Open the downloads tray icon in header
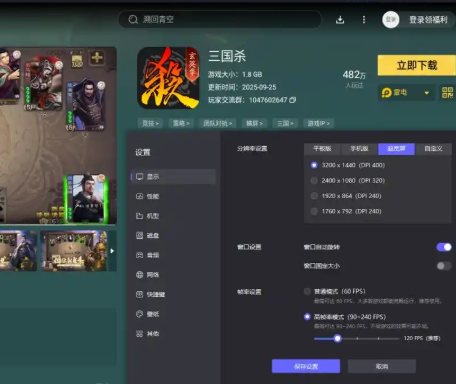 (340, 20)
